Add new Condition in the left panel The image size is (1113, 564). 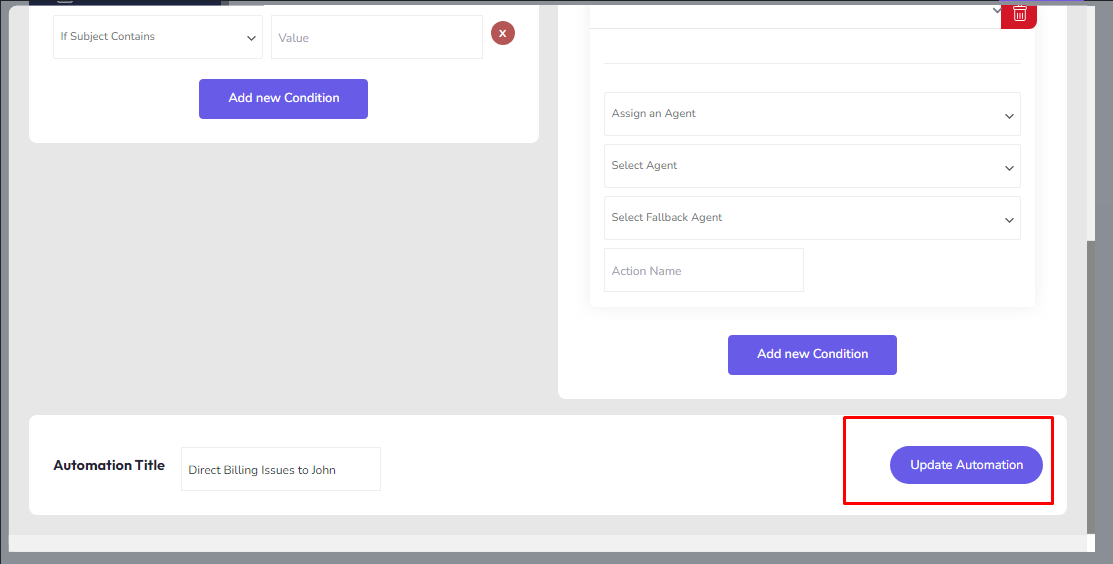(283, 99)
